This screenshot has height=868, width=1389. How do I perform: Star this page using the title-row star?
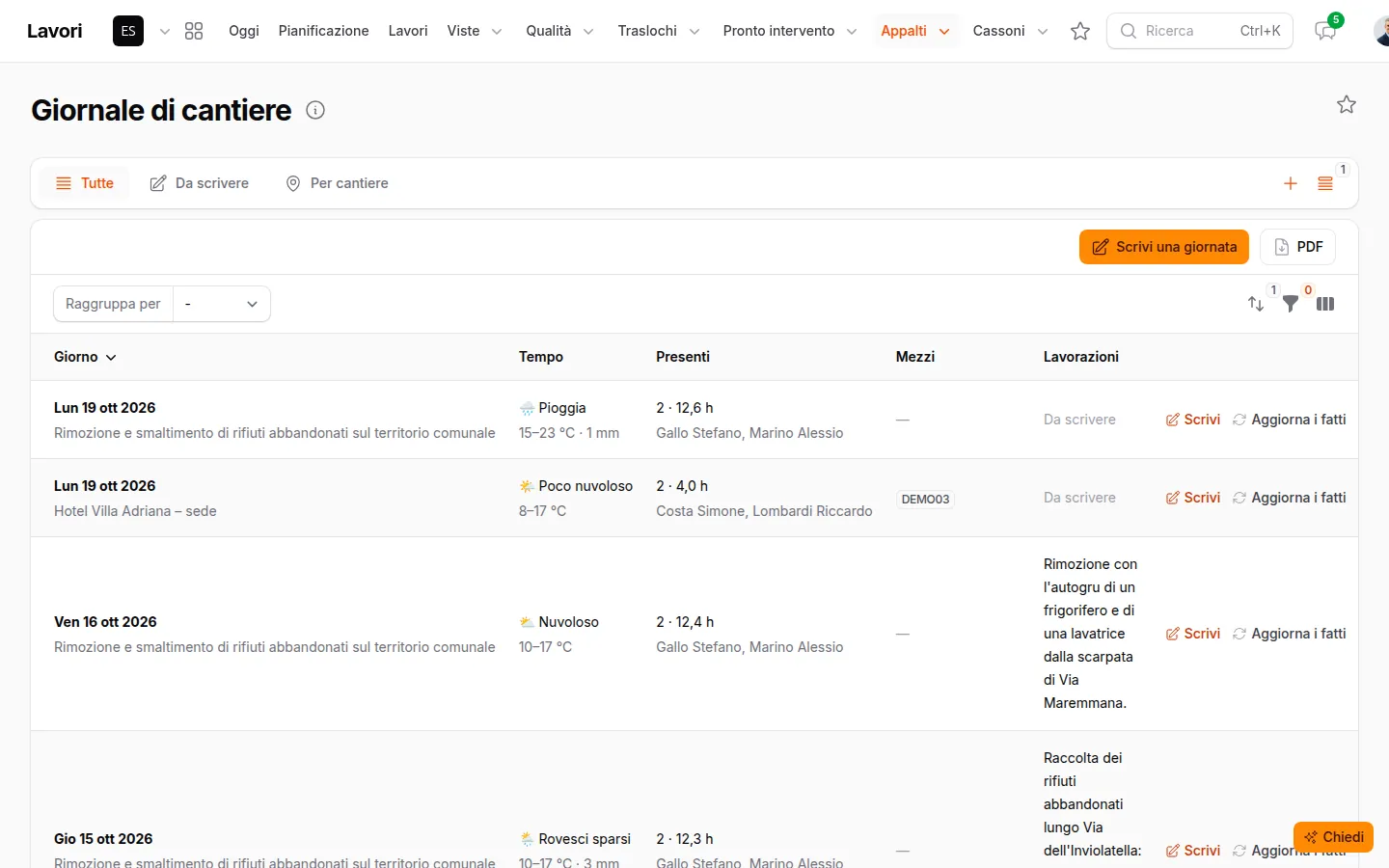pyautogui.click(x=1347, y=104)
